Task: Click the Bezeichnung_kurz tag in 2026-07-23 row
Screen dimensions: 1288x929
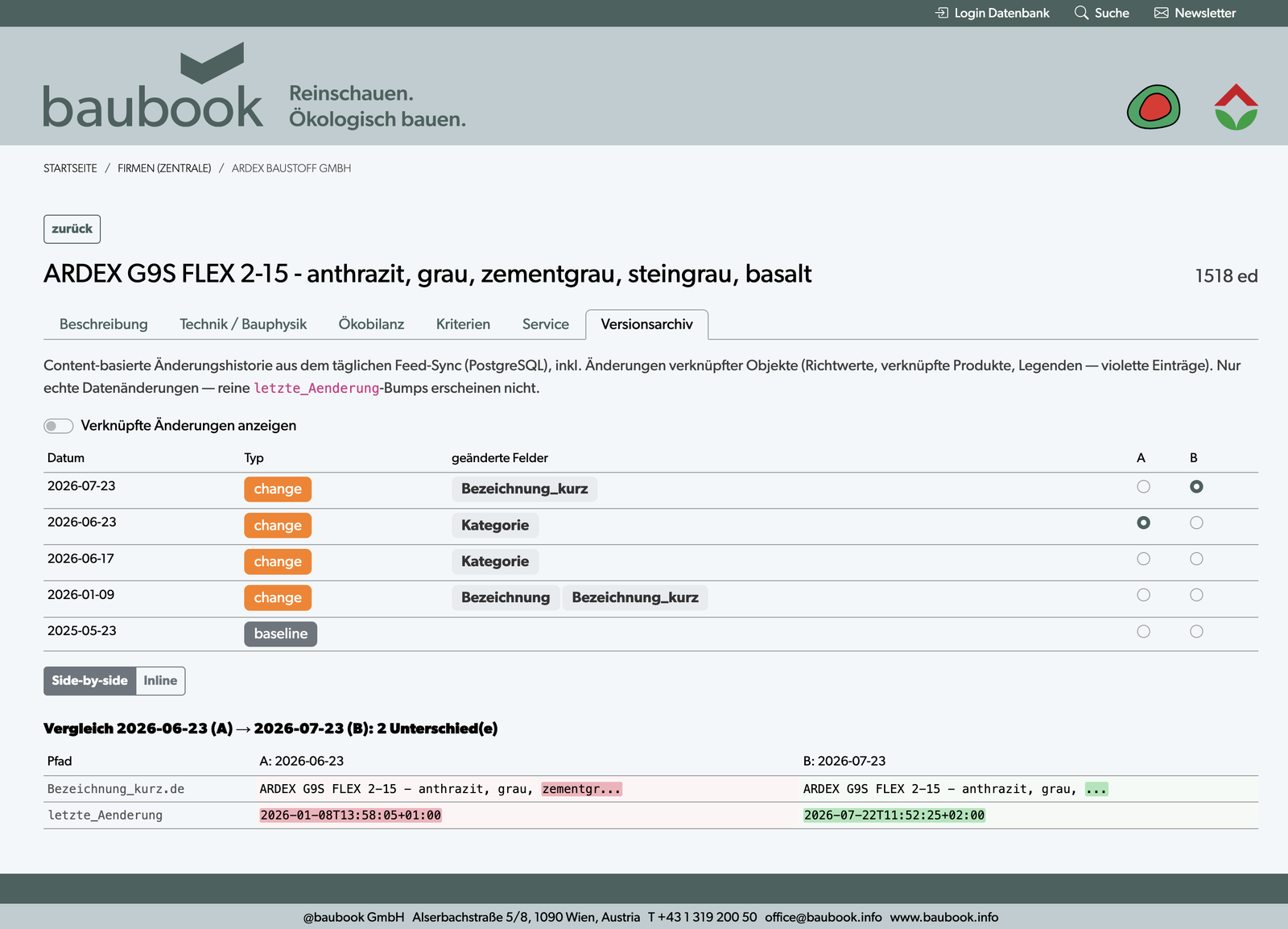Action: 524,489
